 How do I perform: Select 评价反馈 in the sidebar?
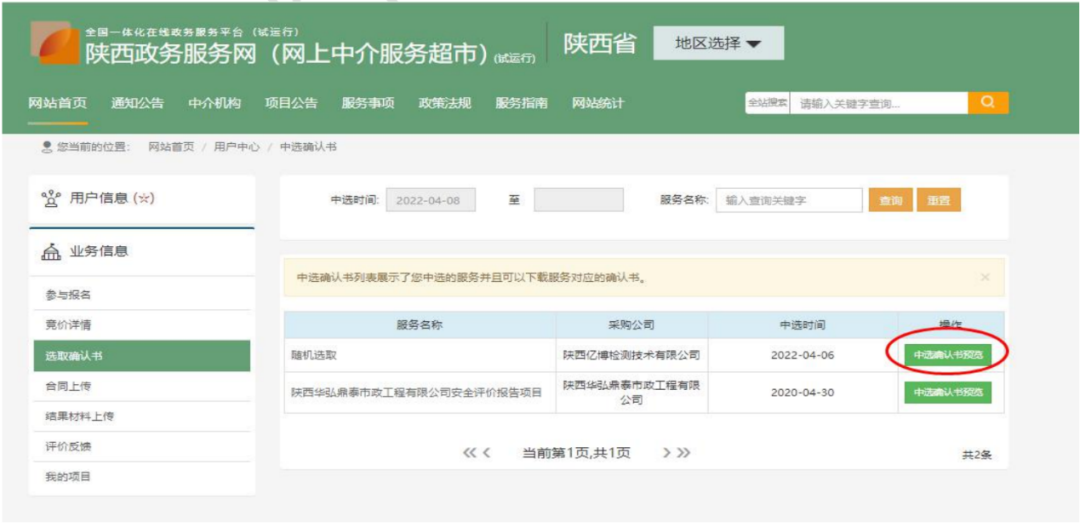(x=142, y=447)
